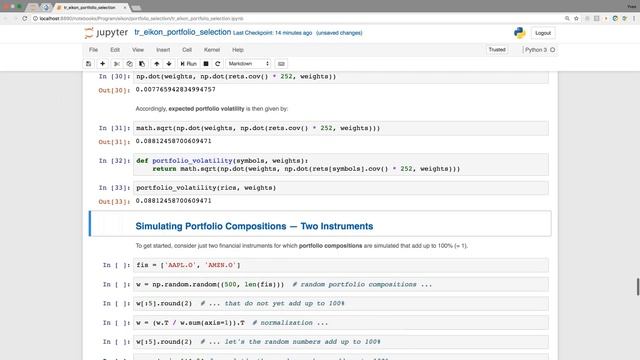Select cell fis = ['AAPL.O', 'AMZN.O']

click(341, 265)
